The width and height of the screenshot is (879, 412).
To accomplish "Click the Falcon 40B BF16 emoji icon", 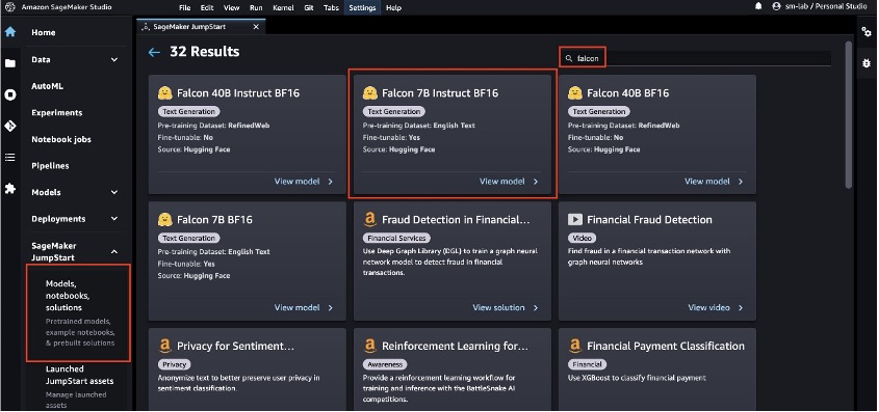I will point(575,93).
